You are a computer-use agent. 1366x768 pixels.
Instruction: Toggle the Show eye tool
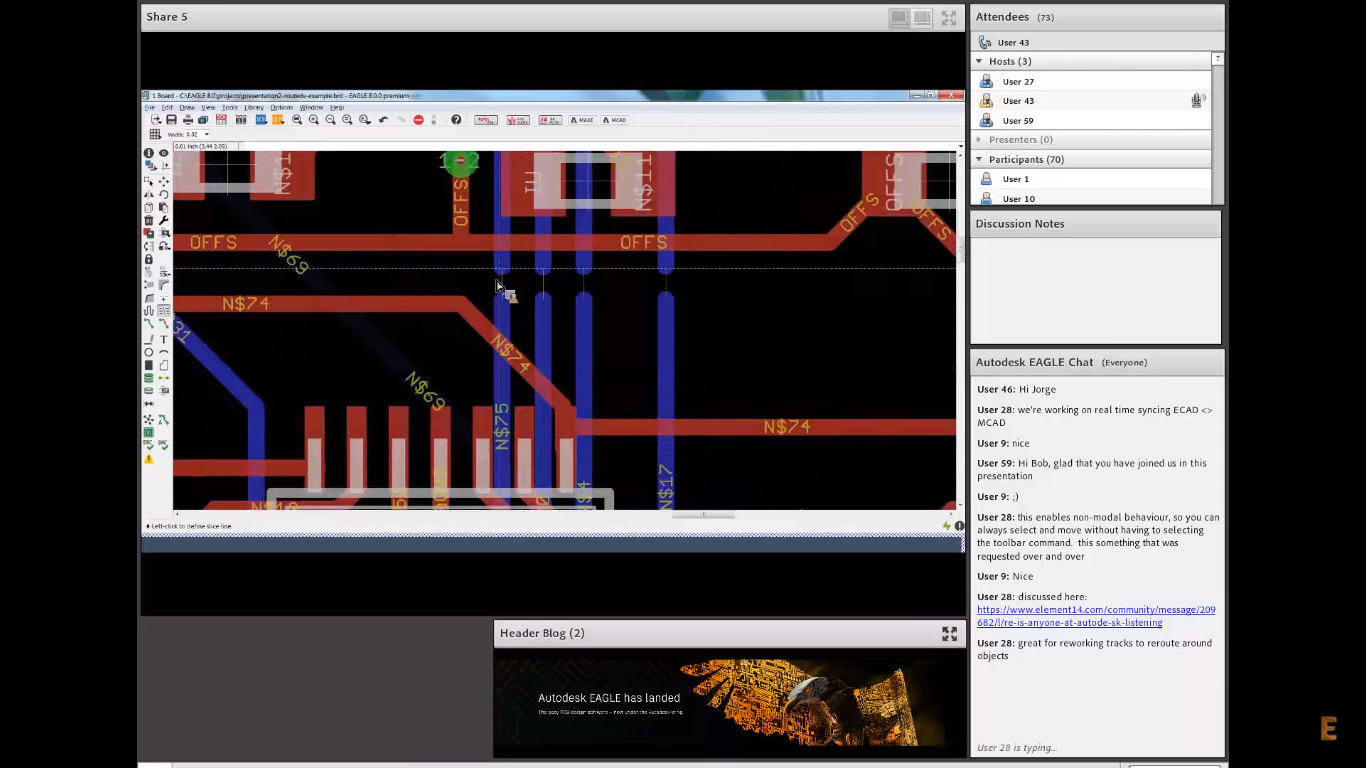[x=163, y=153]
